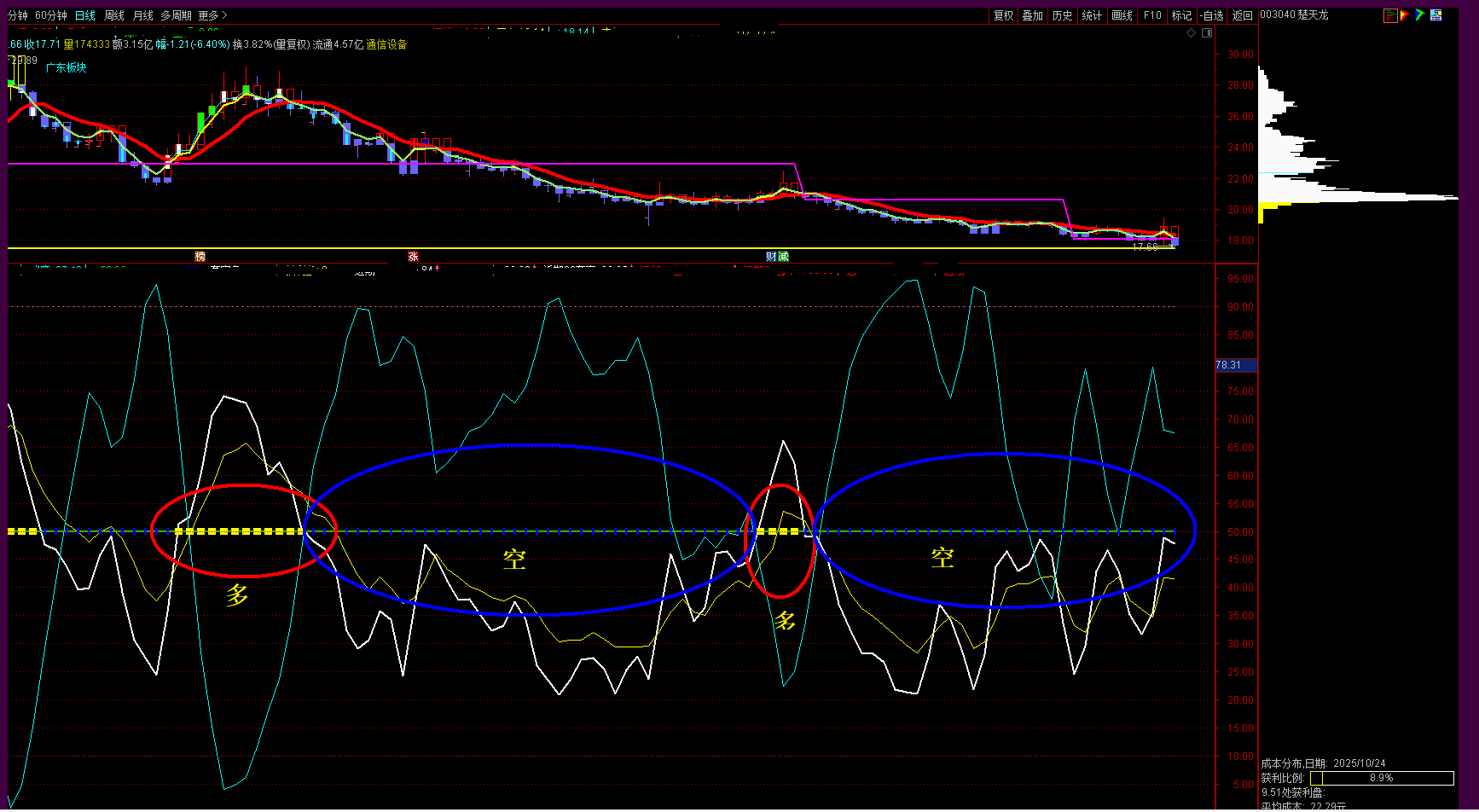Click the 统计 statistics button
1479x812 pixels.
coord(1093,15)
